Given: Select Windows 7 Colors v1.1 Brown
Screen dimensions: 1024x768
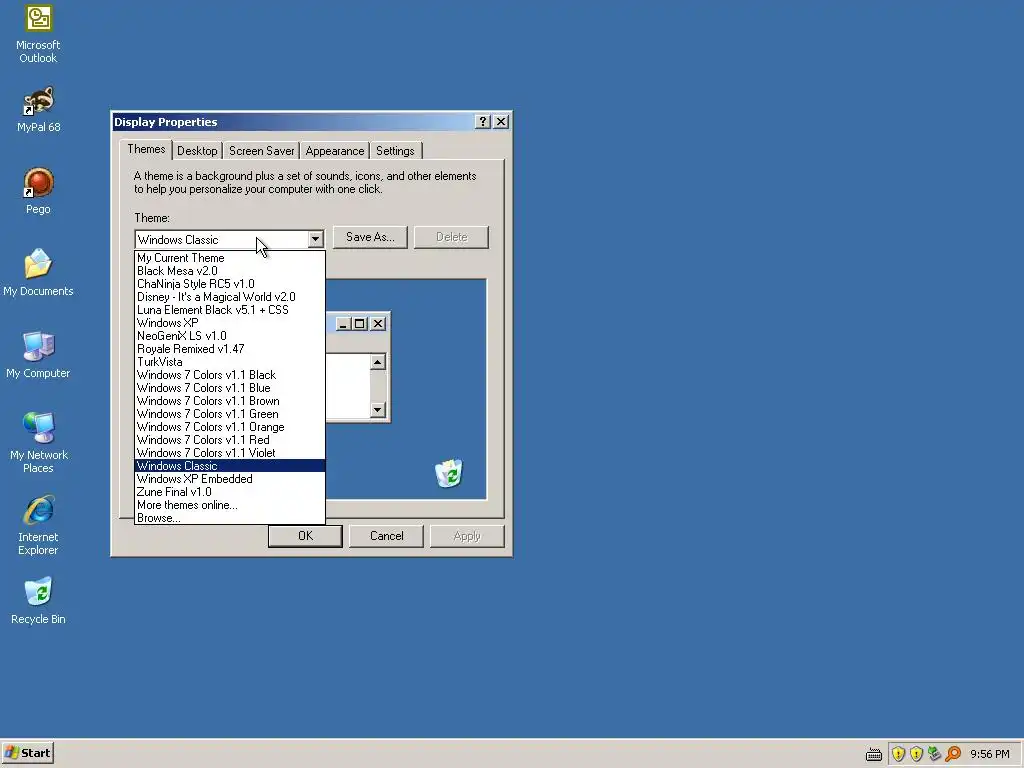Looking at the screenshot, I should (x=230, y=401).
